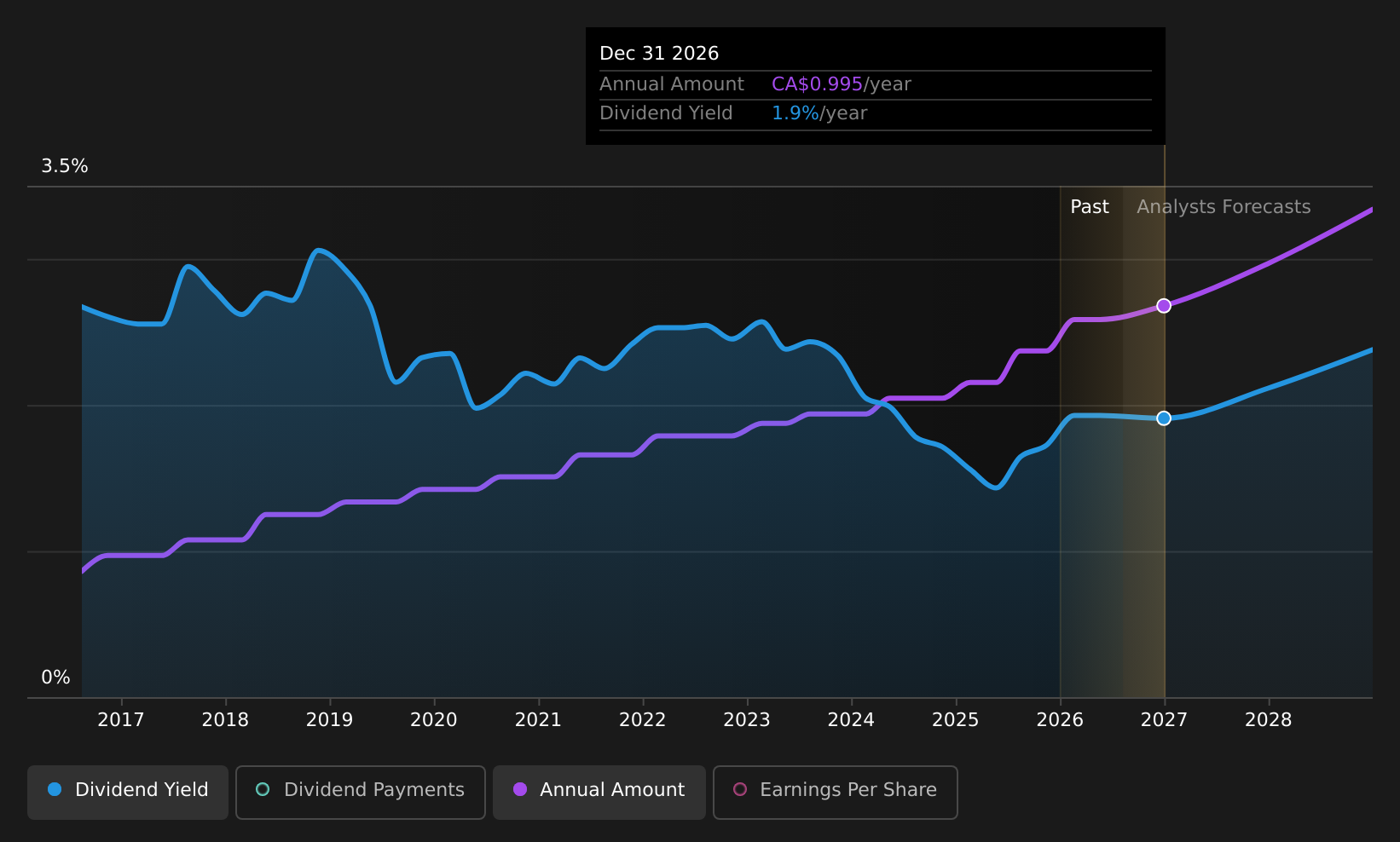This screenshot has height=842, width=1400.
Task: Click the tooltip Annual Amount row label
Action: point(672,84)
